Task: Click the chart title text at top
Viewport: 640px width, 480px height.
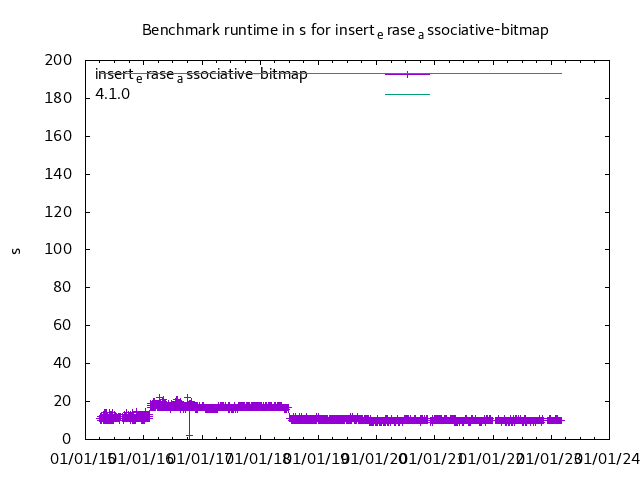Action: pos(345,30)
